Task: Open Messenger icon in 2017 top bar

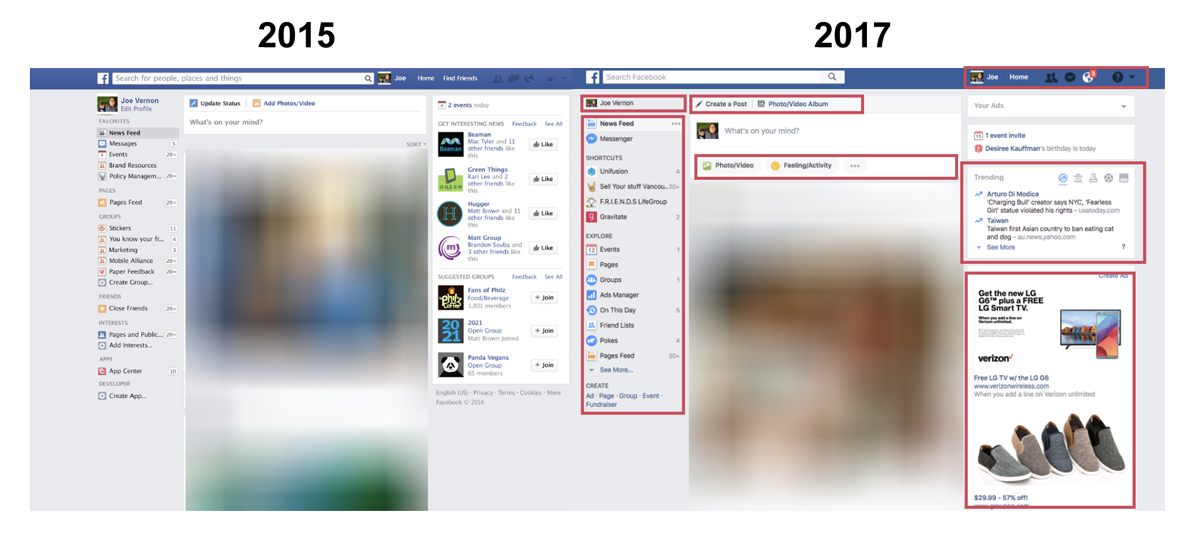Action: (x=1070, y=77)
